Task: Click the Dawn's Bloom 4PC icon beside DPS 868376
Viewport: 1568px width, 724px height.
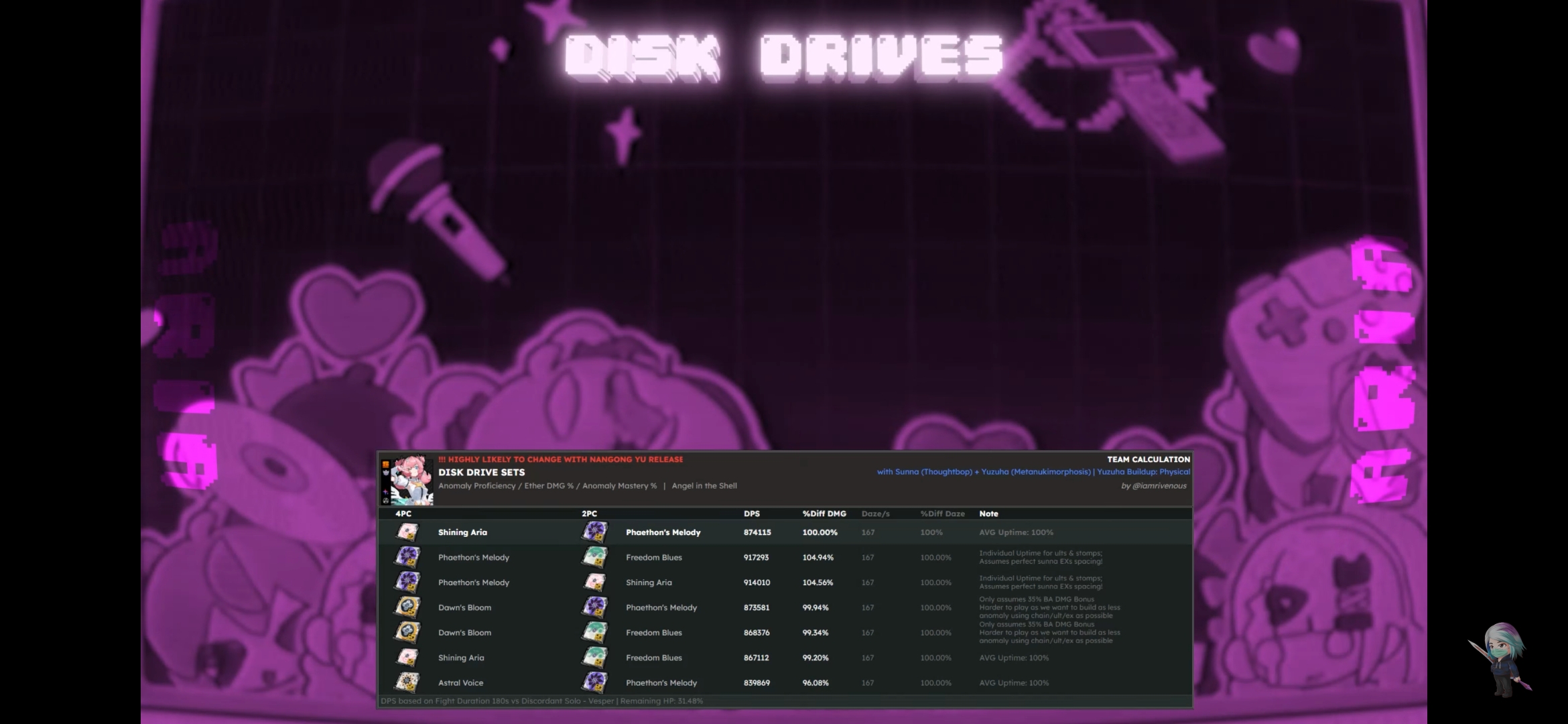Action: [x=407, y=632]
